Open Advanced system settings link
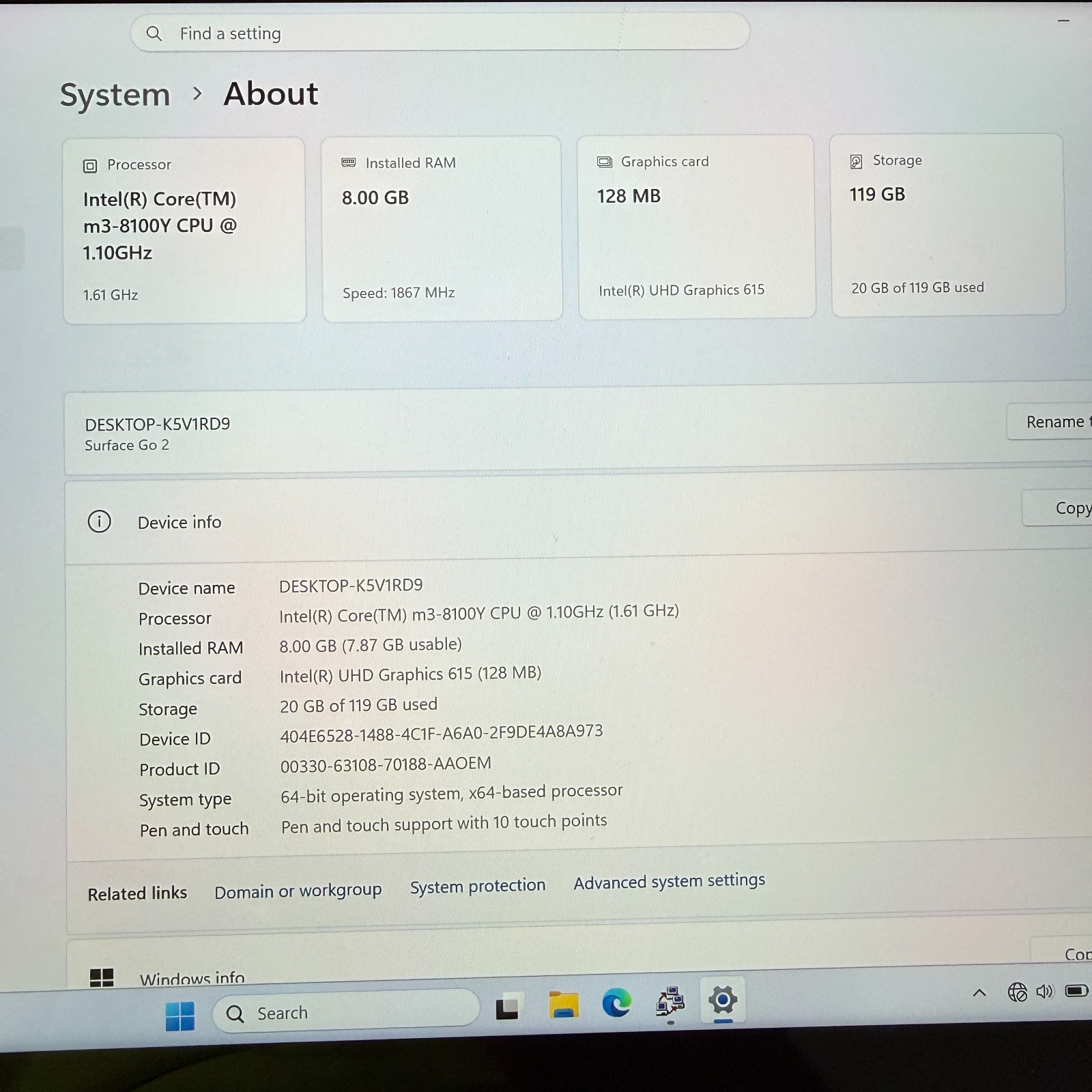Viewport: 1092px width, 1092px height. point(670,881)
